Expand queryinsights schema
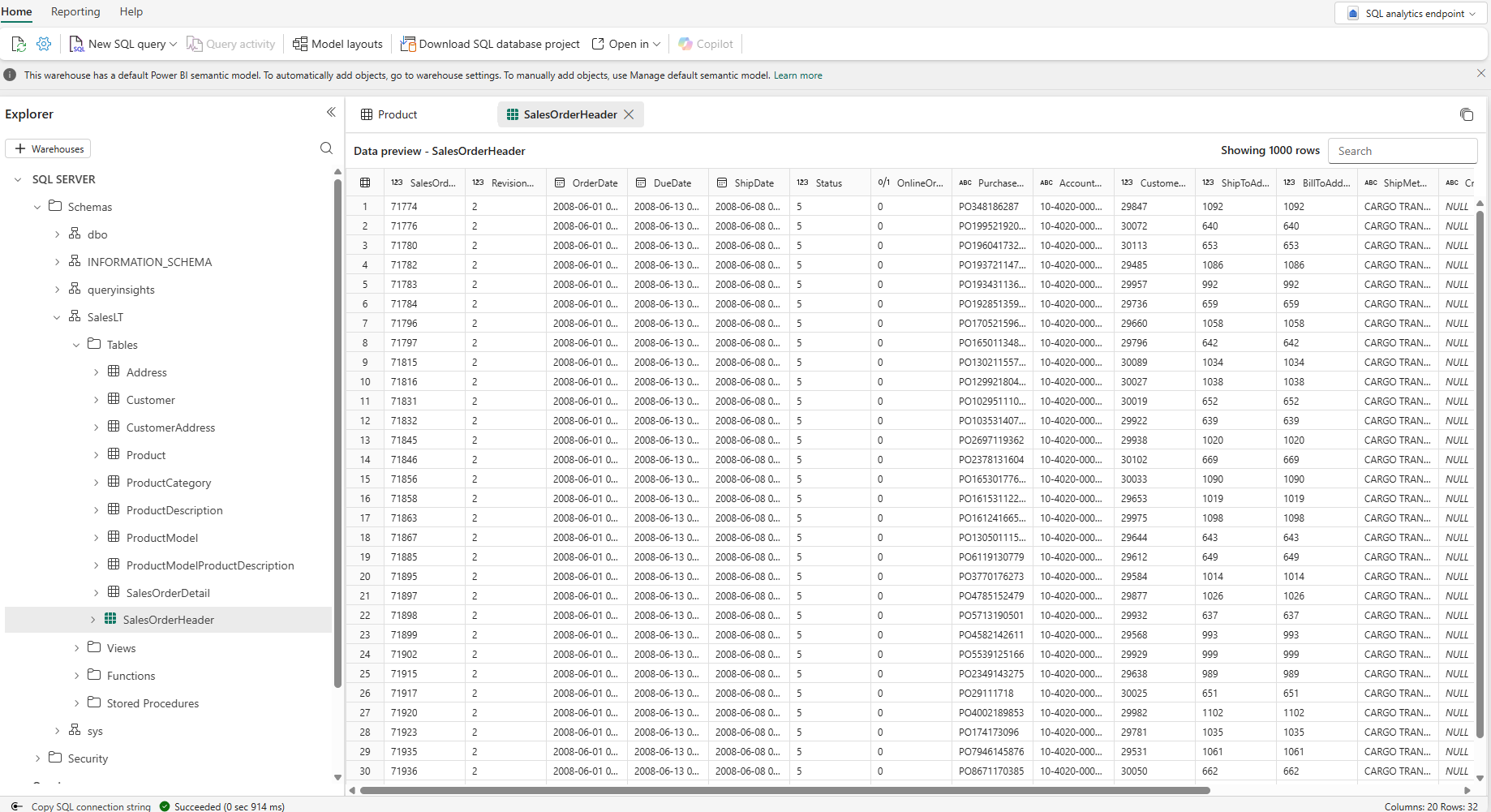Viewport: 1491px width, 812px height. coord(57,290)
